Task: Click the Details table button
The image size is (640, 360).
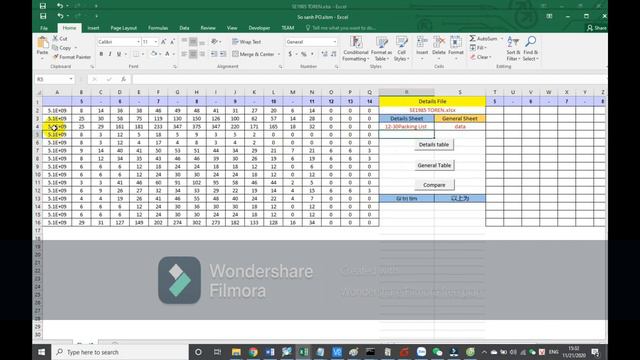Action: [433, 144]
